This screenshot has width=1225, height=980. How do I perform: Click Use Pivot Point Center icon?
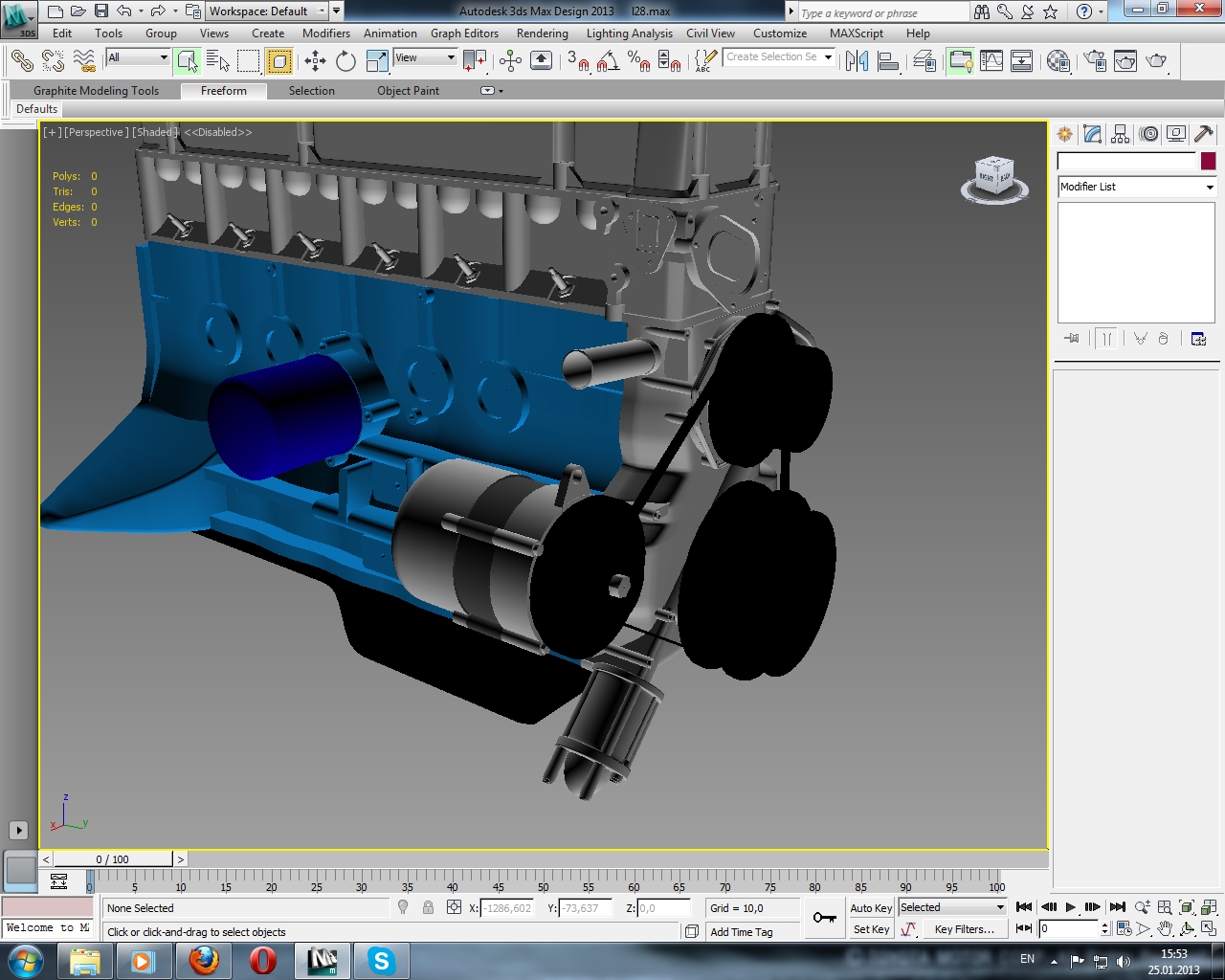pos(475,61)
